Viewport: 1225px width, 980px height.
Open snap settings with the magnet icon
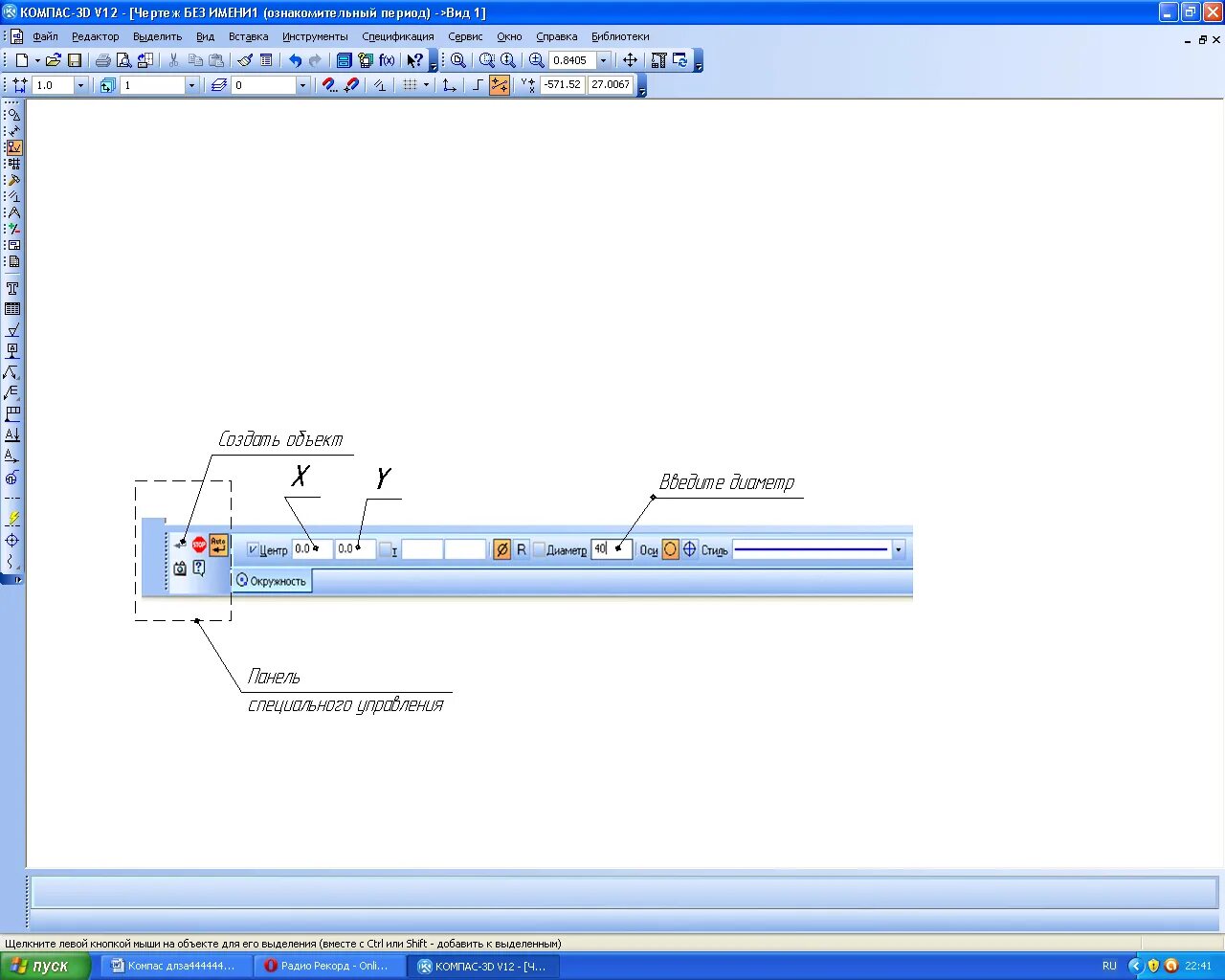pyautogui.click(x=330, y=85)
